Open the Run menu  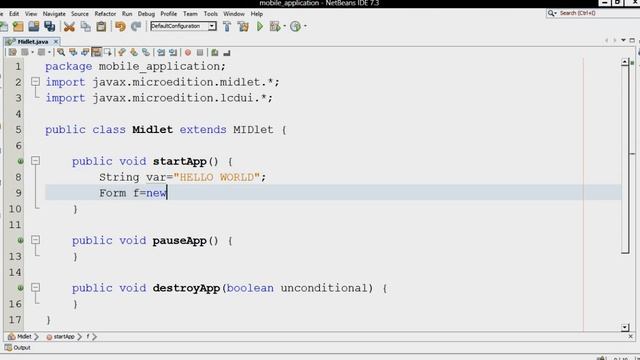[127, 14]
